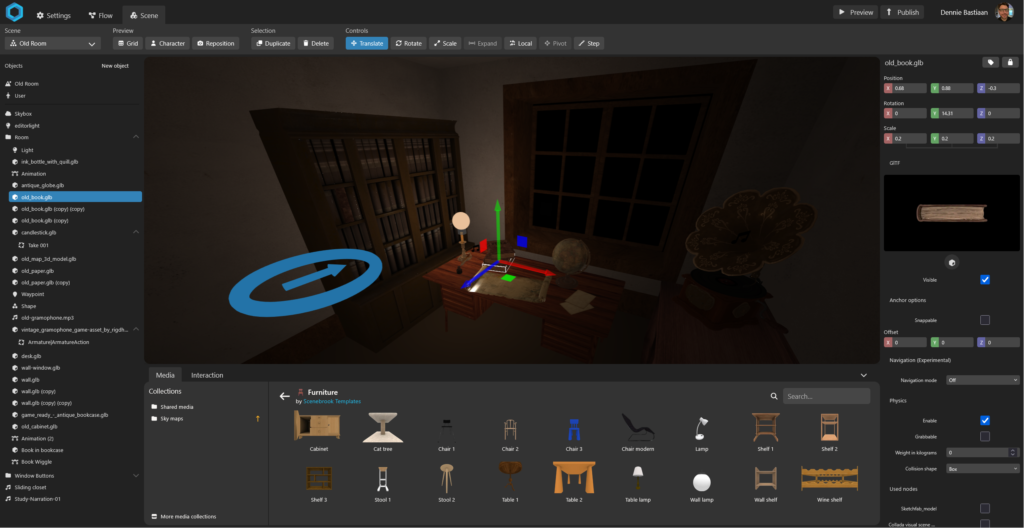Open the Old Room scene dropdown
The height and width of the screenshot is (528, 1024).
tap(52, 44)
